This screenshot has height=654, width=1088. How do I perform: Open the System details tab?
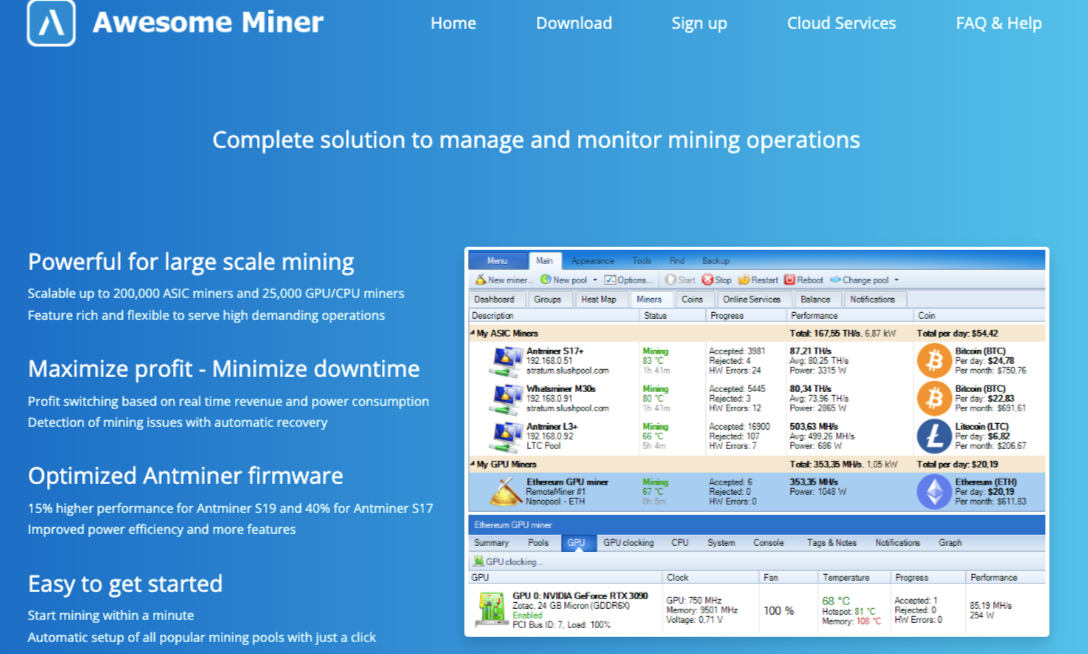point(721,543)
